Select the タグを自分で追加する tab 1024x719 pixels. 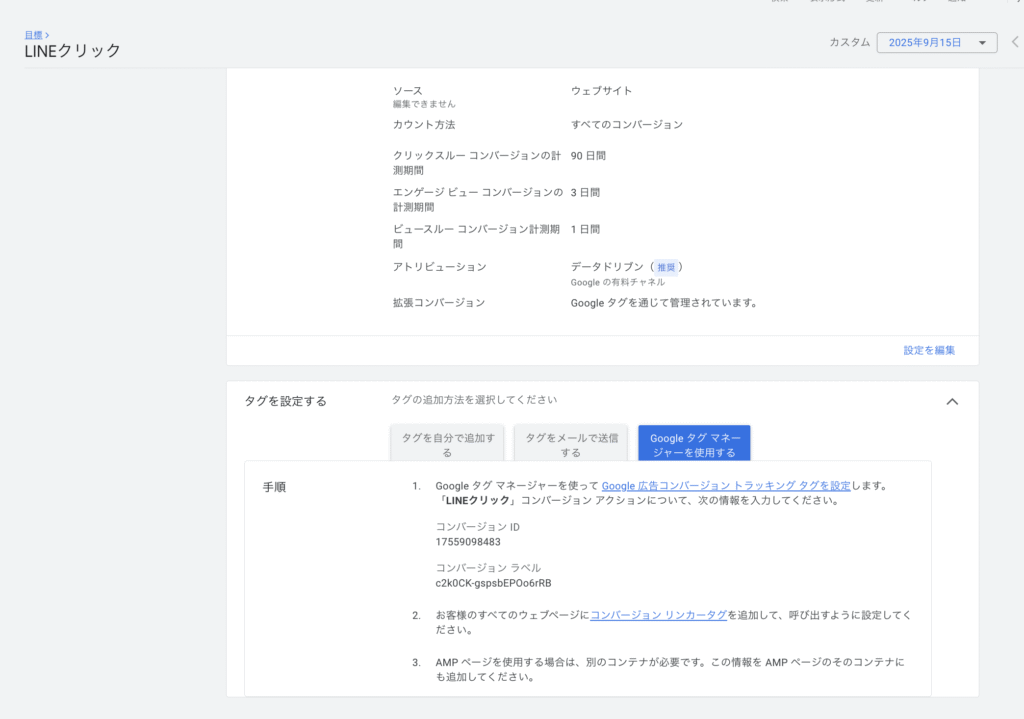pyautogui.click(x=446, y=444)
